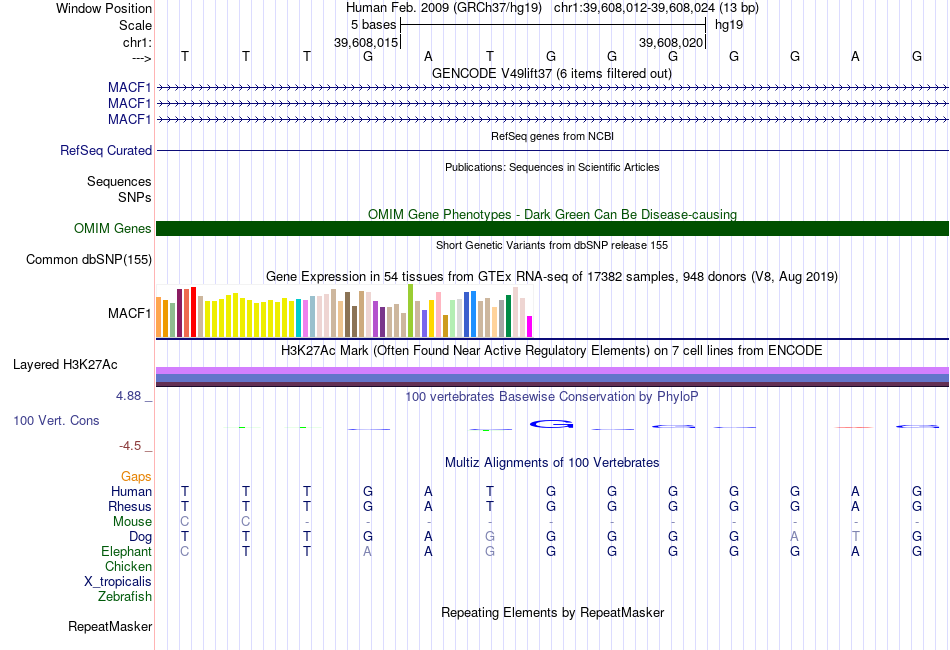Click the SNPs track label
Viewport: 950px width, 650px height.
tap(135, 197)
